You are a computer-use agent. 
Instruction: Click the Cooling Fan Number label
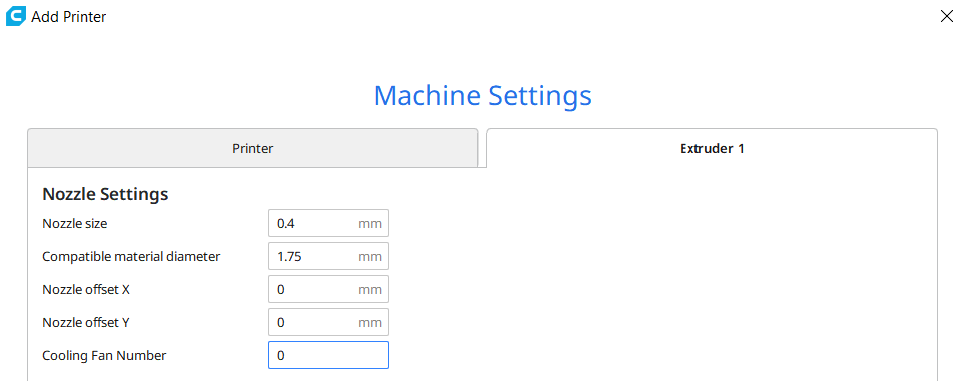(x=104, y=355)
